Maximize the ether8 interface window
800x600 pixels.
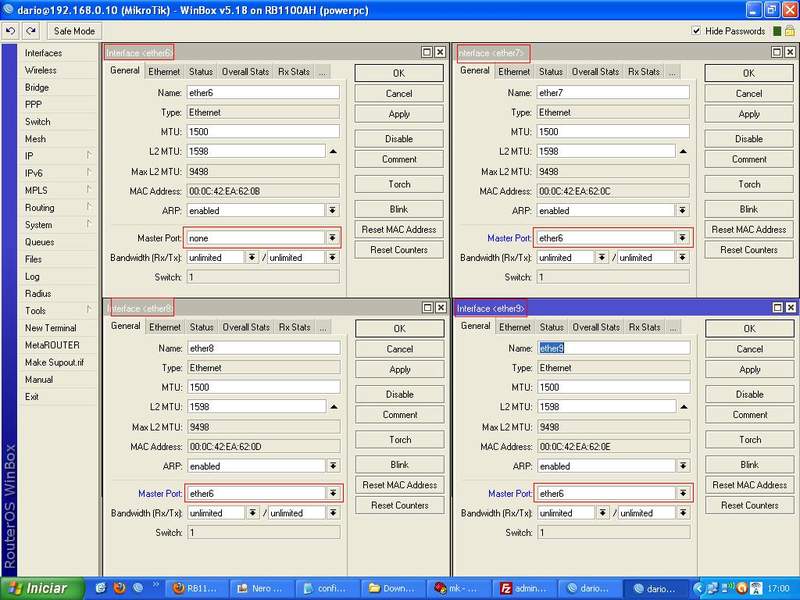pos(428,308)
